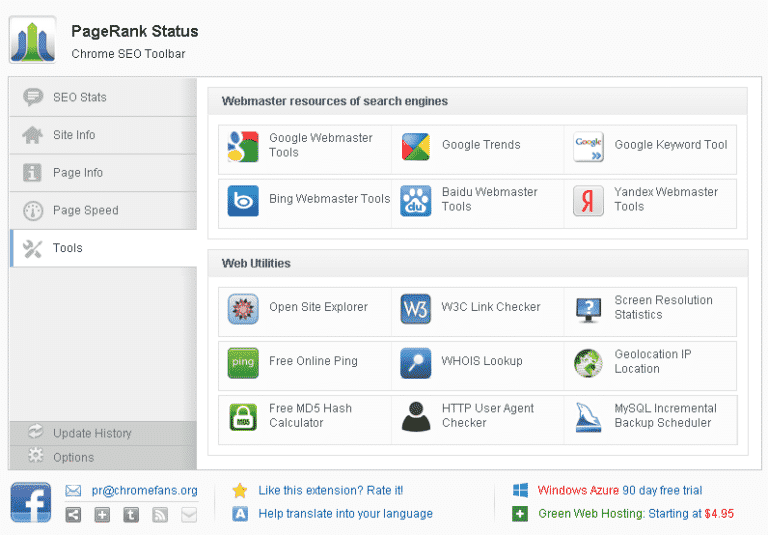
Task: Click the gray share icon
Action: [x=73, y=515]
